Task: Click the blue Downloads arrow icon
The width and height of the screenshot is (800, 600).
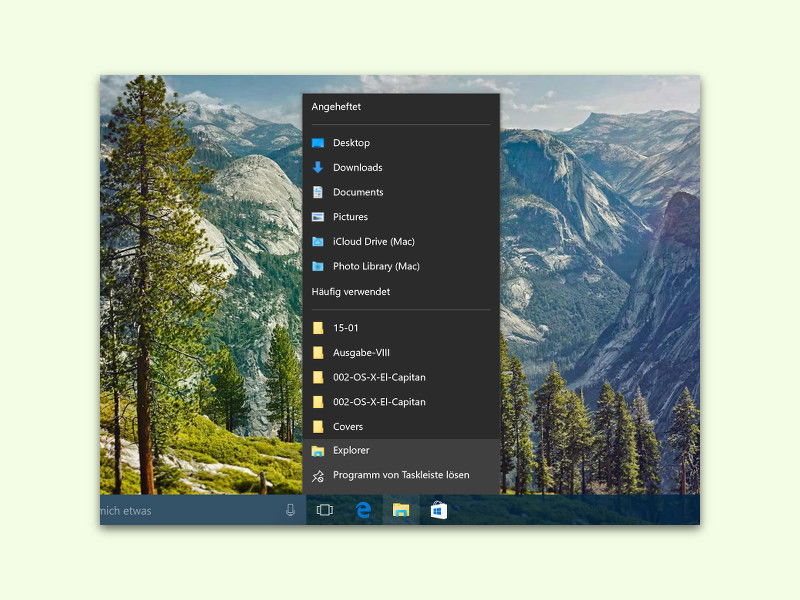Action: [318, 167]
